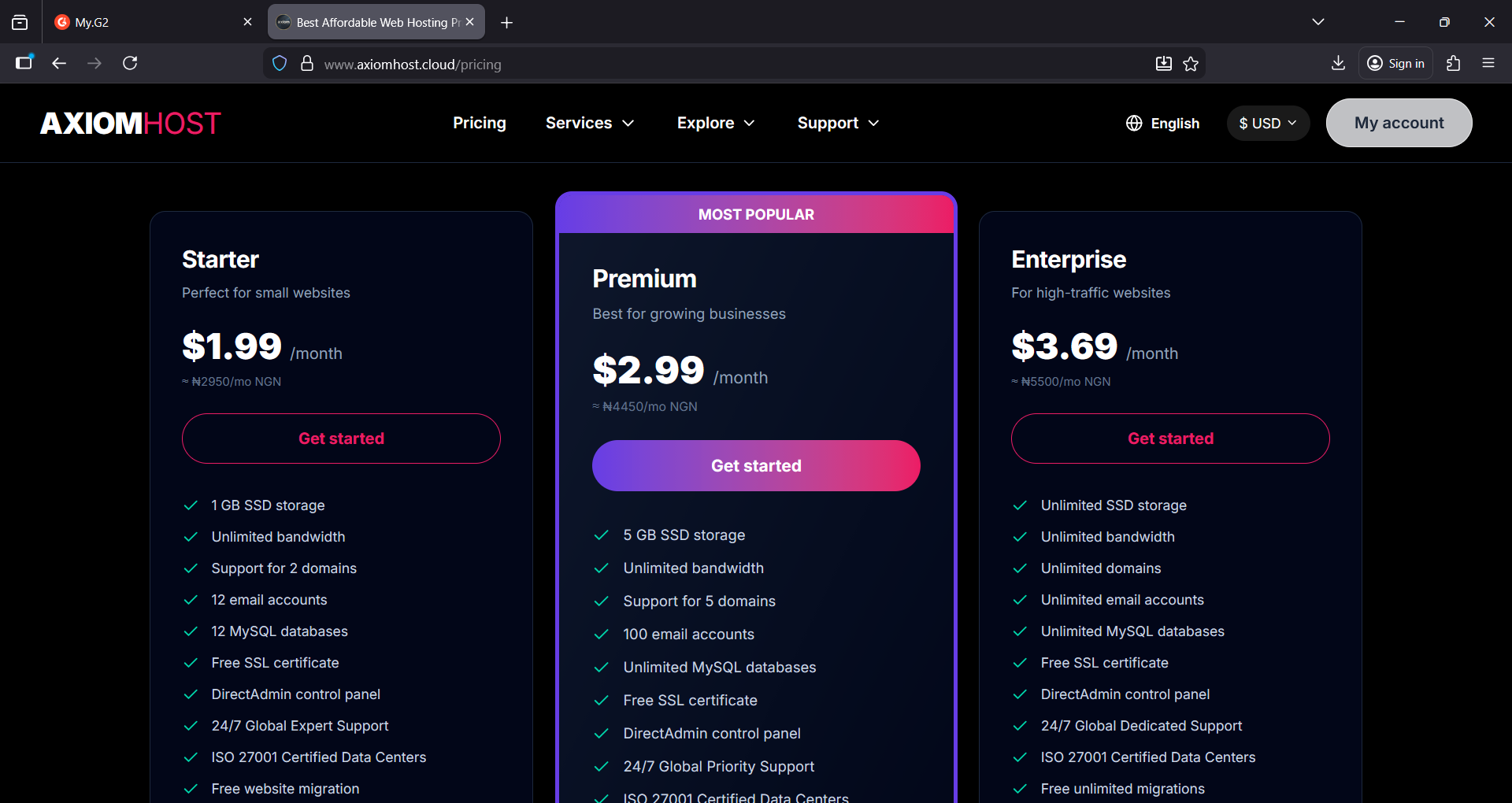Screen dimensions: 1512x803
Task: Open the extensions puzzle icon
Action: [x=1453, y=63]
